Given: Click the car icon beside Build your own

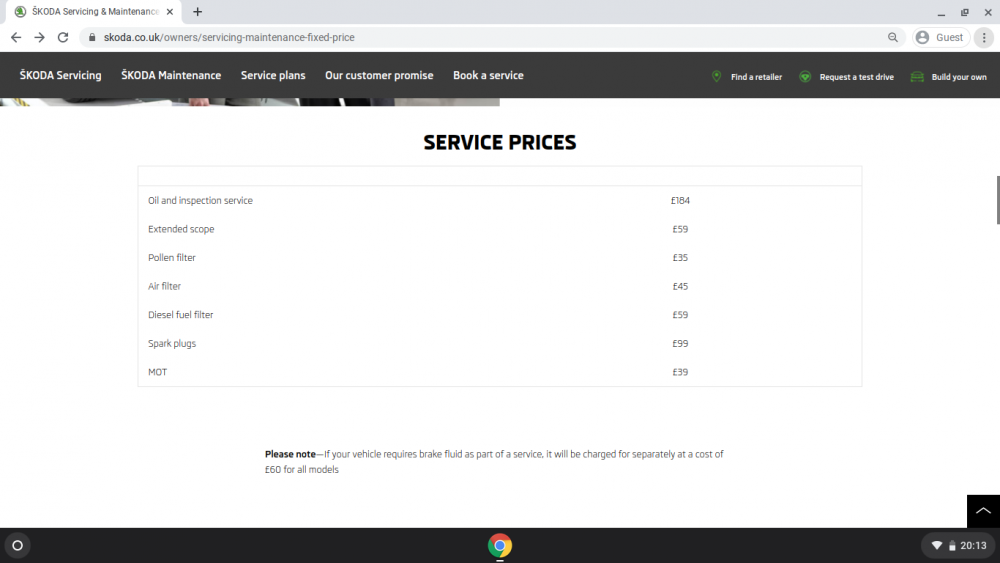Looking at the screenshot, I should point(917,77).
